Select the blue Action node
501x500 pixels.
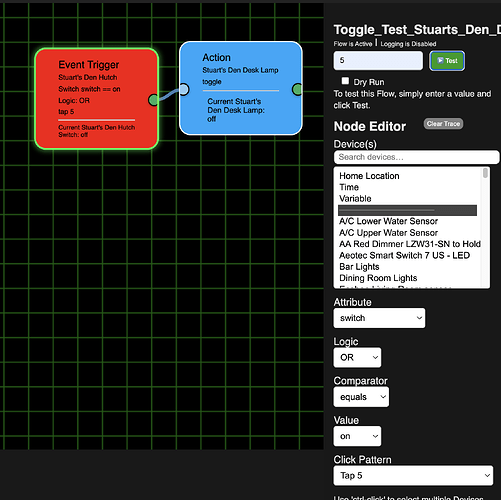(241, 88)
